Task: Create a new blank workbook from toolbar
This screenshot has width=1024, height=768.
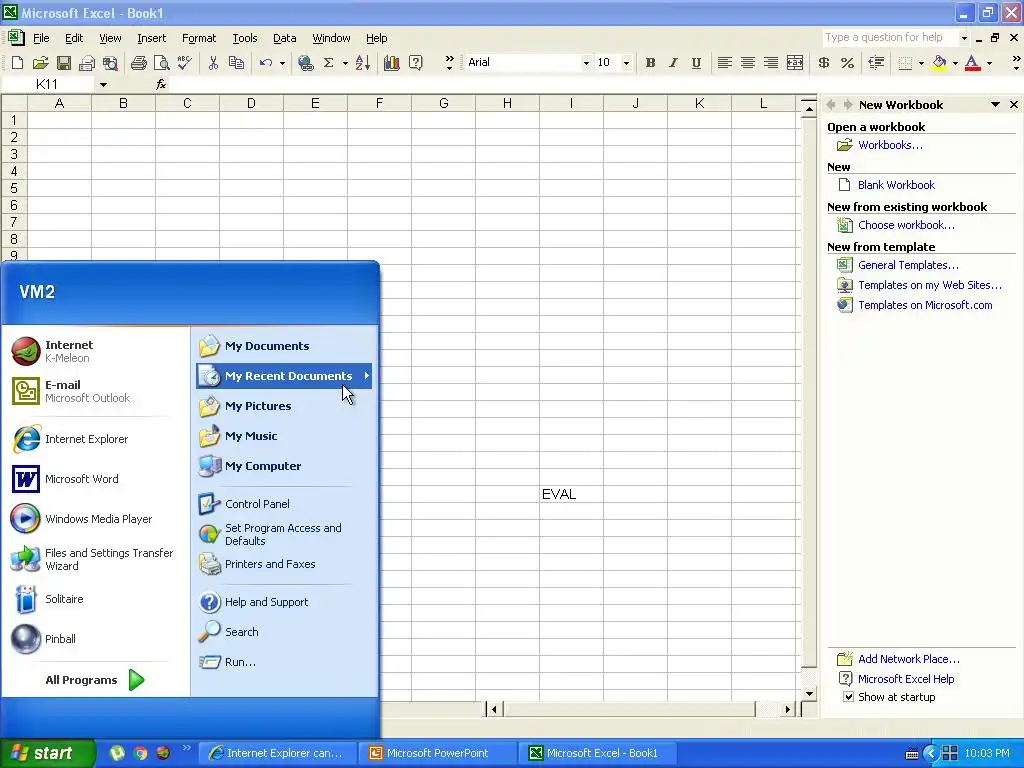Action: tap(18, 63)
